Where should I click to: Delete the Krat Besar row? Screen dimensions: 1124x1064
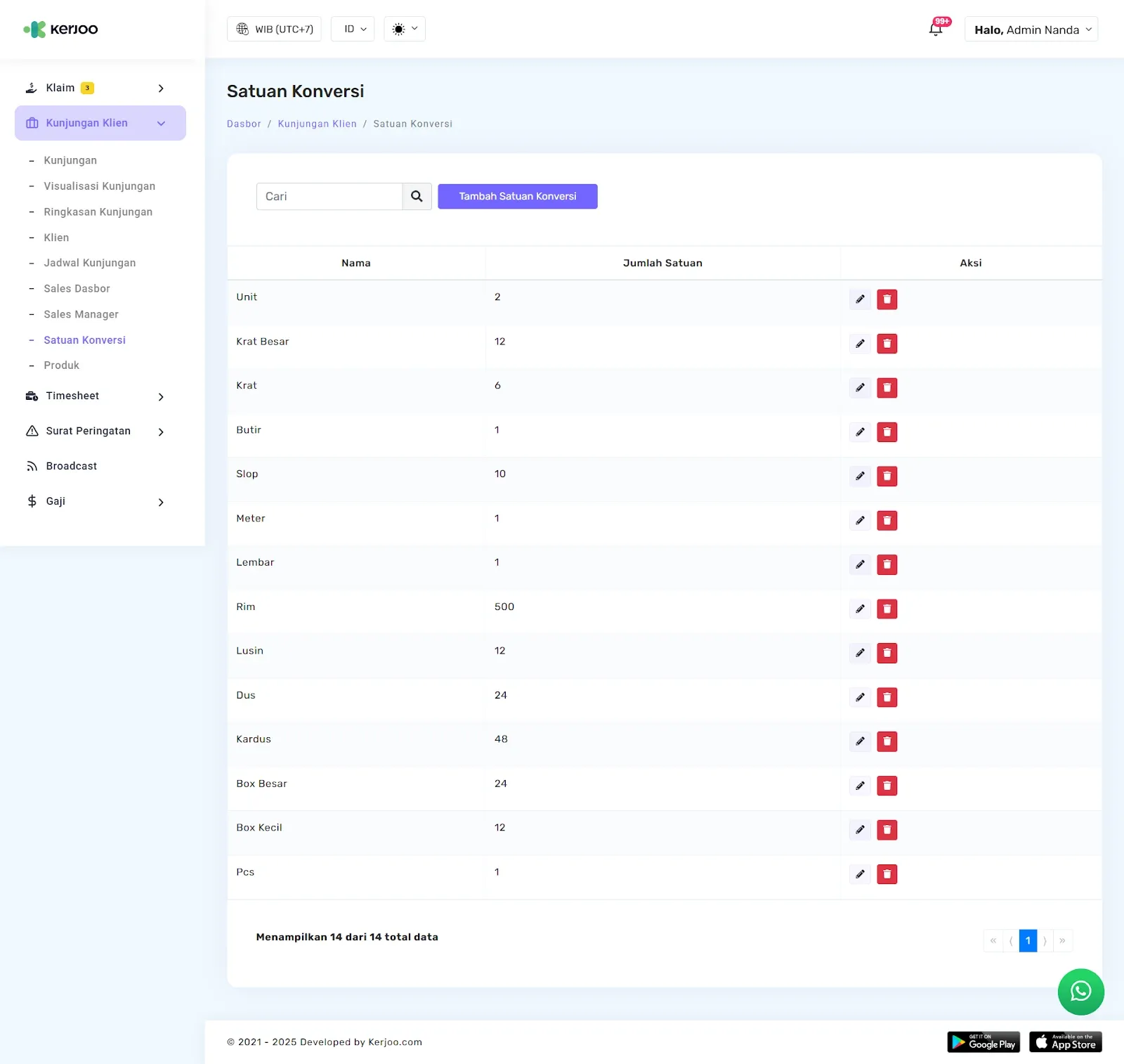tap(887, 344)
